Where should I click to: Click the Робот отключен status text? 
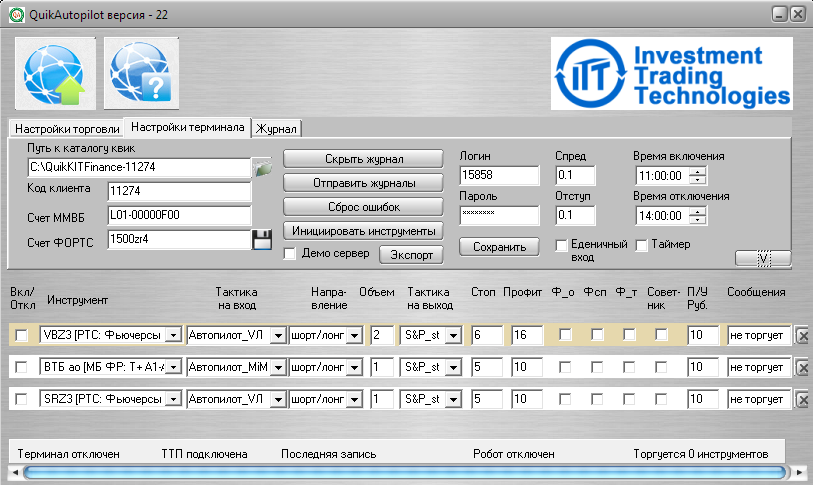tap(514, 454)
